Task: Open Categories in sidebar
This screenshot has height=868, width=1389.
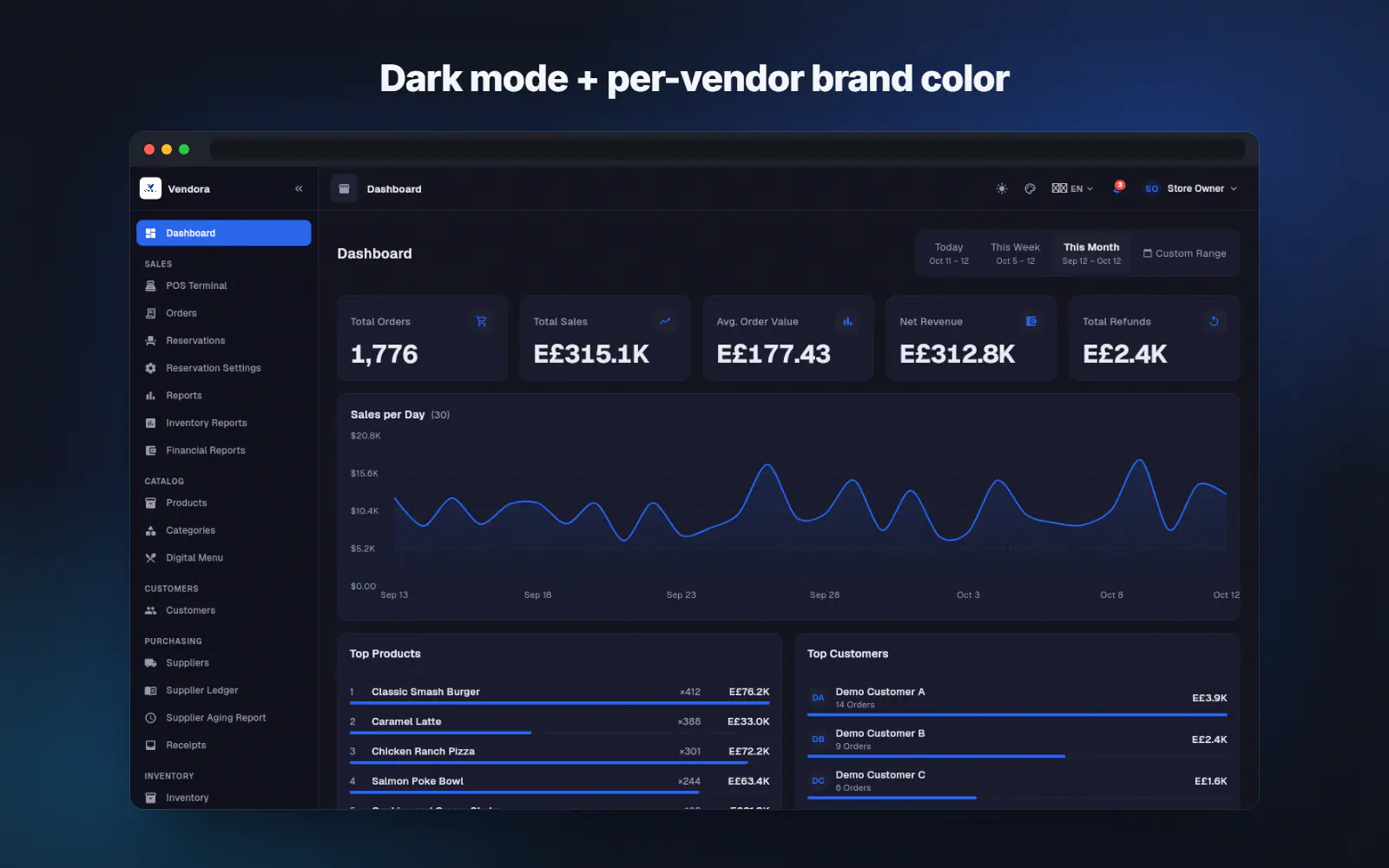Action: pyautogui.click(x=223, y=530)
